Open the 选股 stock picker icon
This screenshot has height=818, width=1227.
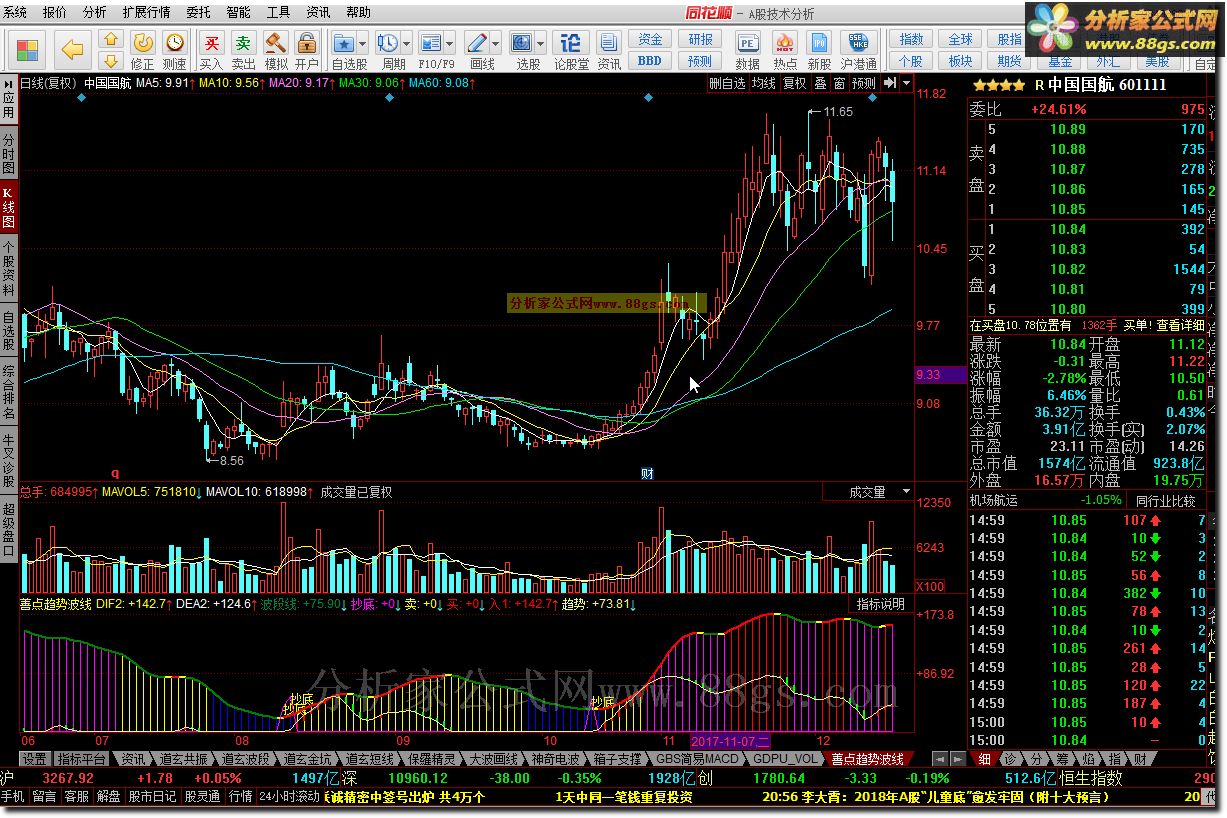coord(522,43)
